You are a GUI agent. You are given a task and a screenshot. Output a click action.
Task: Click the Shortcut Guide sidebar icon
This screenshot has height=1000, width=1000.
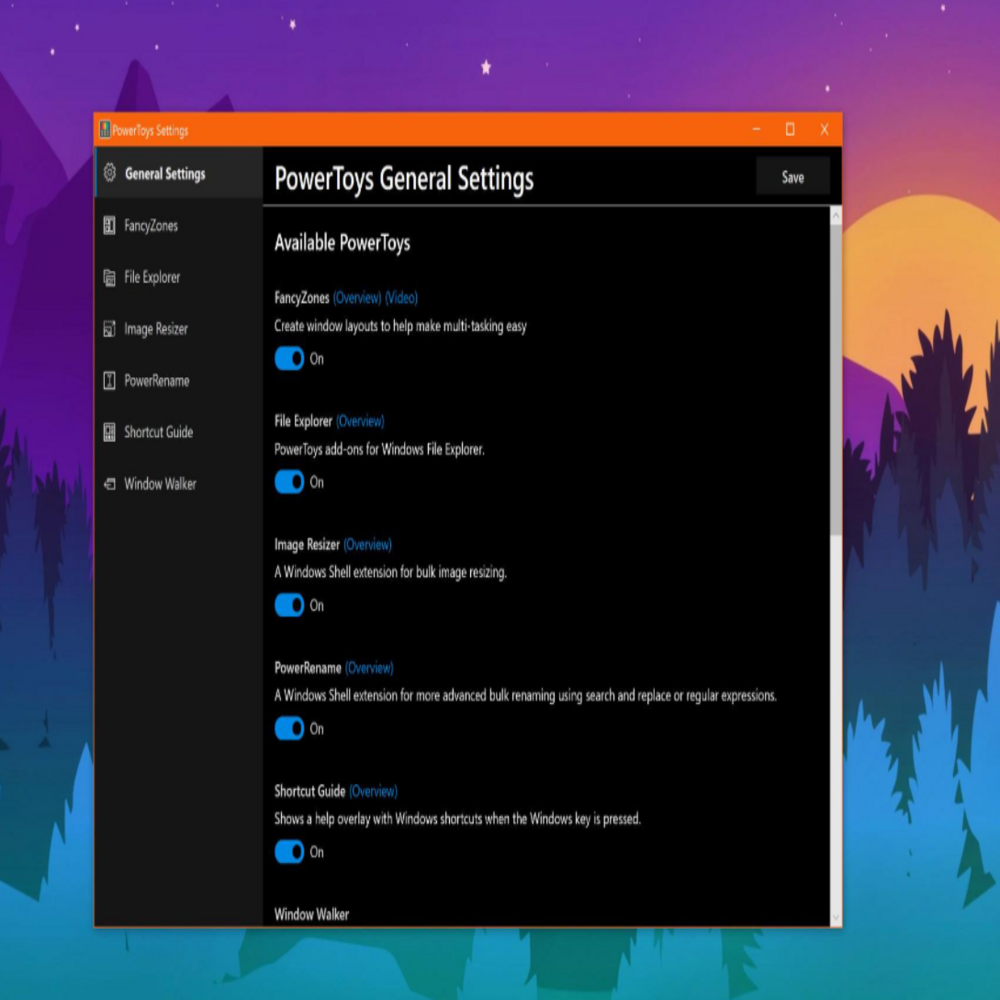(110, 432)
